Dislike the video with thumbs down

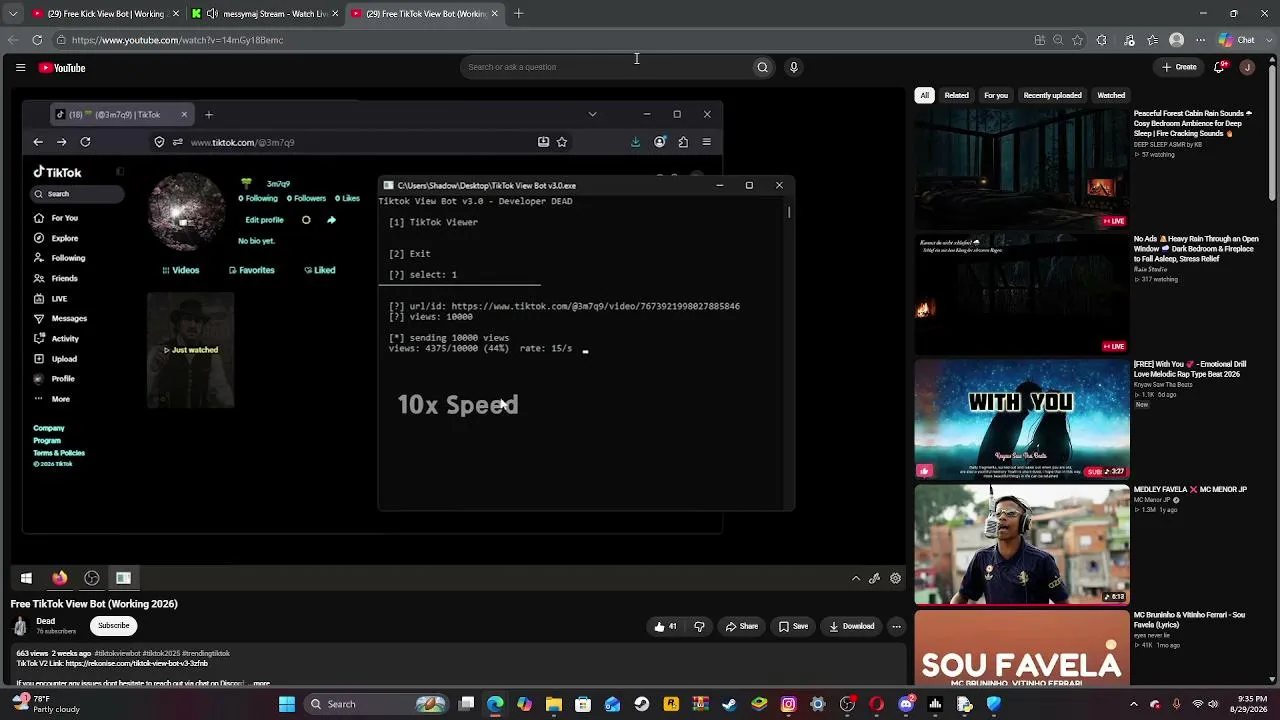pyautogui.click(x=699, y=626)
